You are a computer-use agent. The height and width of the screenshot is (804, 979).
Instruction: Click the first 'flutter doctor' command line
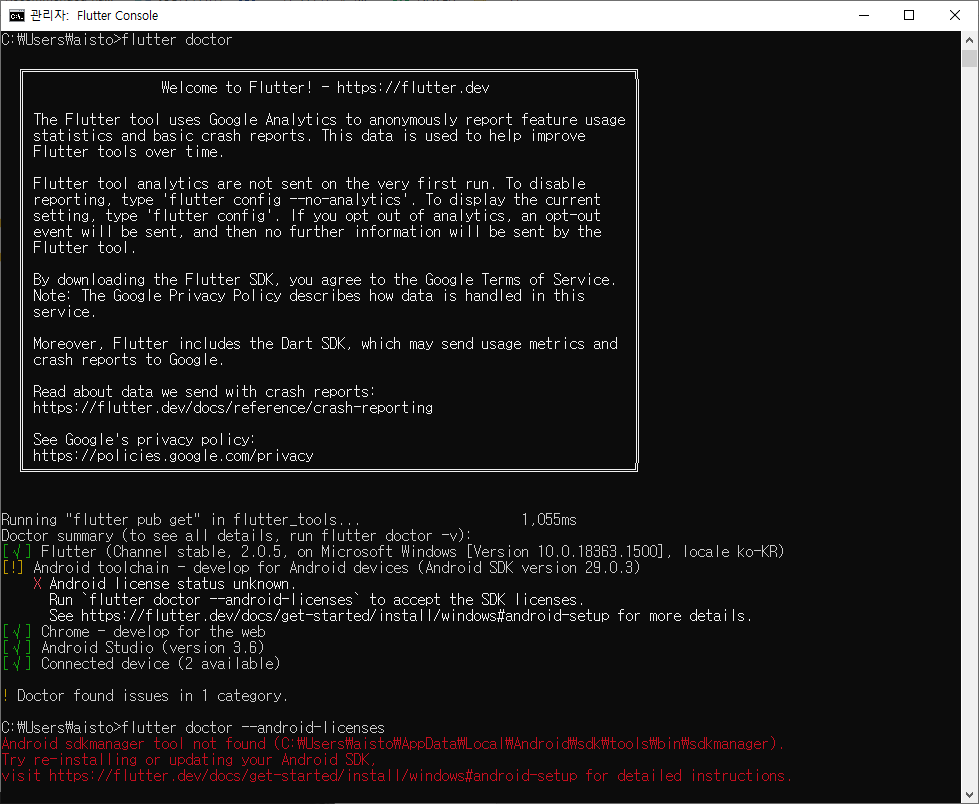coord(117,40)
